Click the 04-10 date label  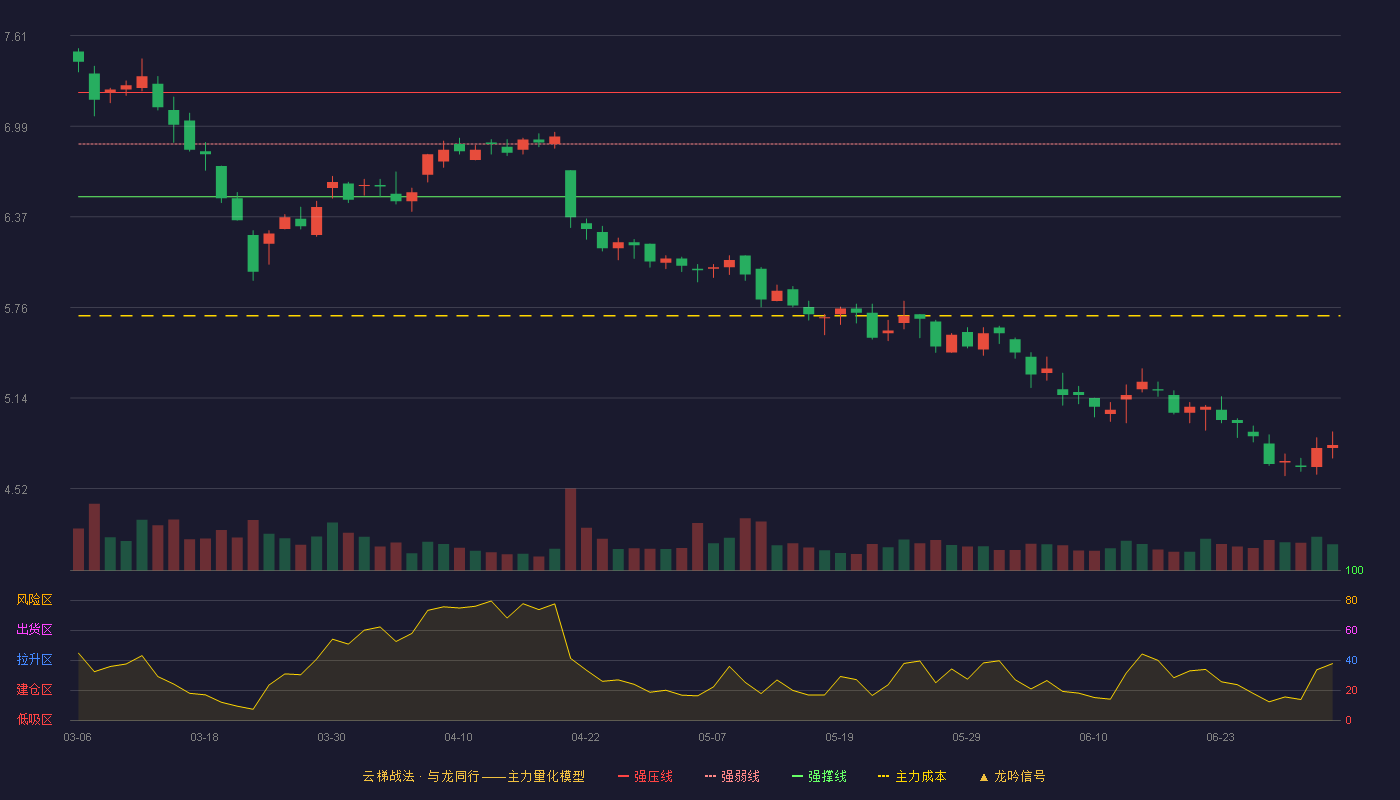tap(458, 737)
